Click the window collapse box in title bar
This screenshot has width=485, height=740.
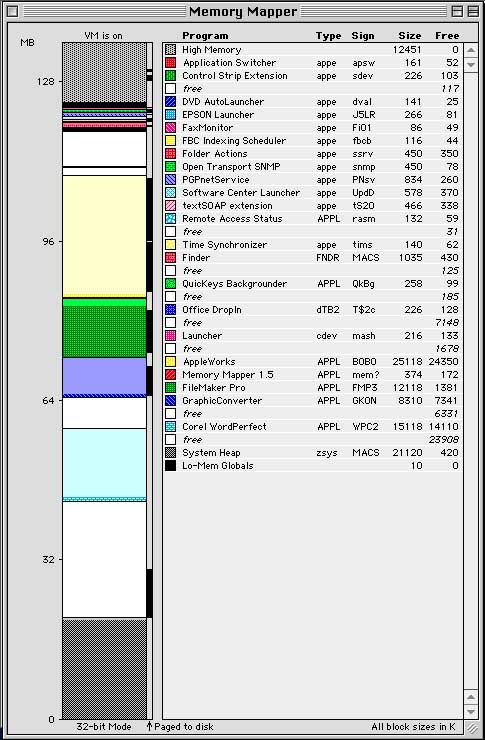pos(473,11)
